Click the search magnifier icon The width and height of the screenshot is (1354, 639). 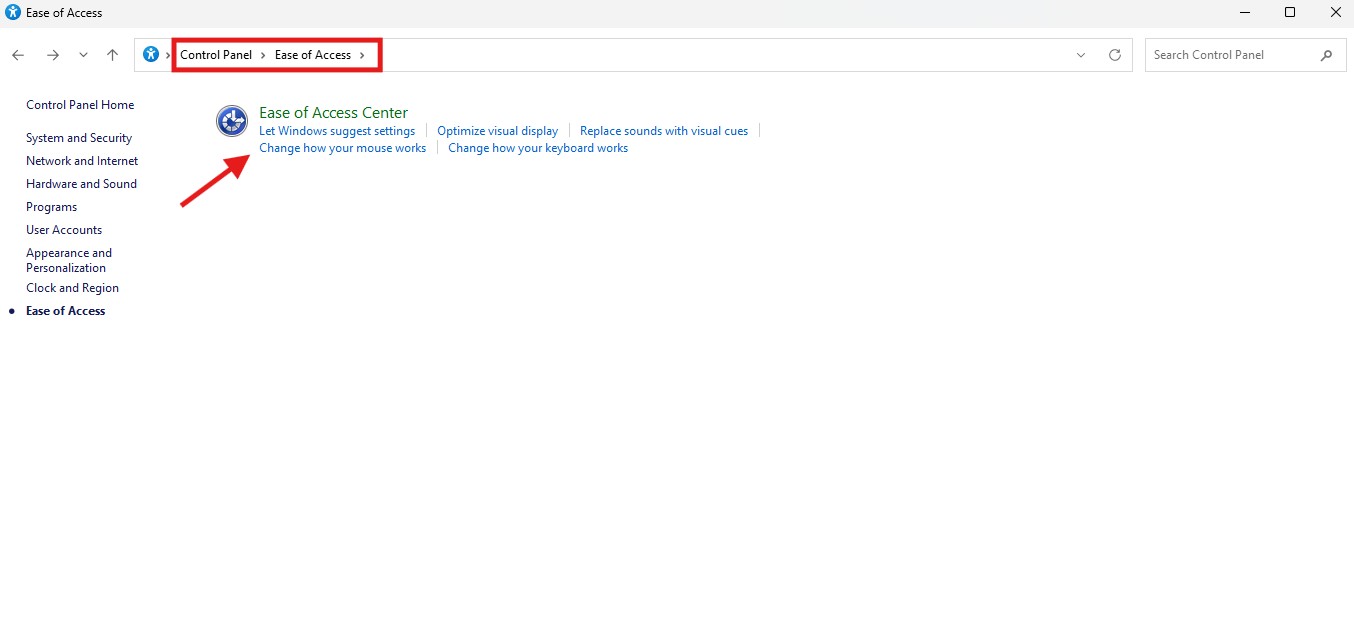(x=1326, y=55)
